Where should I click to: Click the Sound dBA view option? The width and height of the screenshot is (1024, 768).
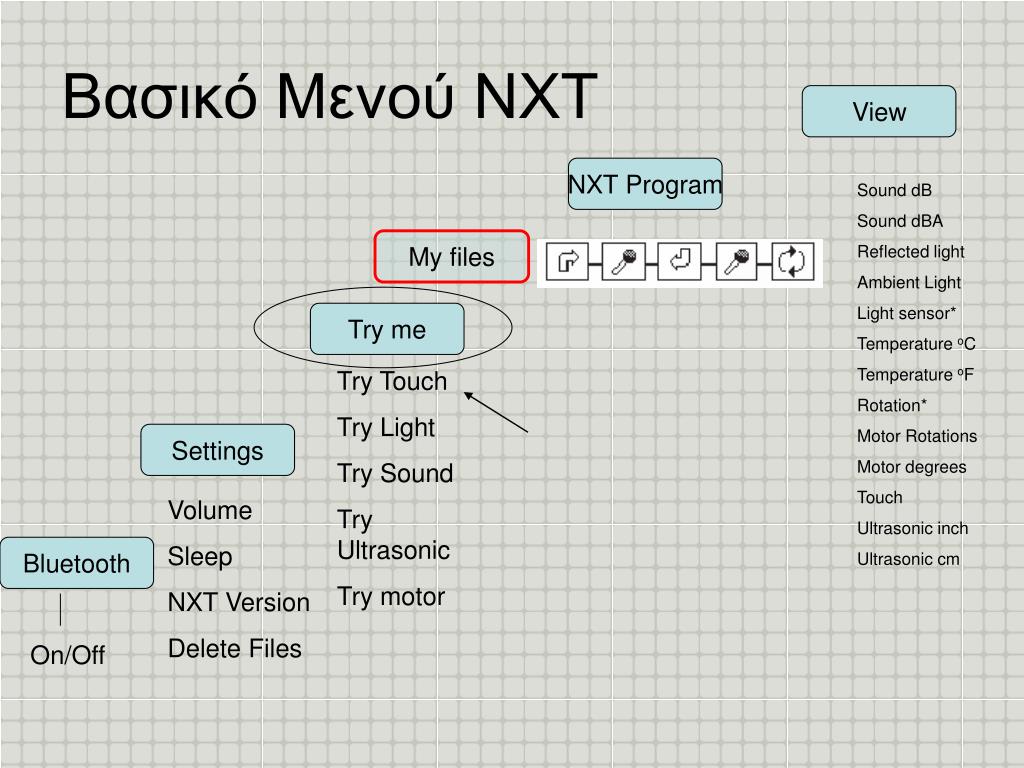pos(900,221)
